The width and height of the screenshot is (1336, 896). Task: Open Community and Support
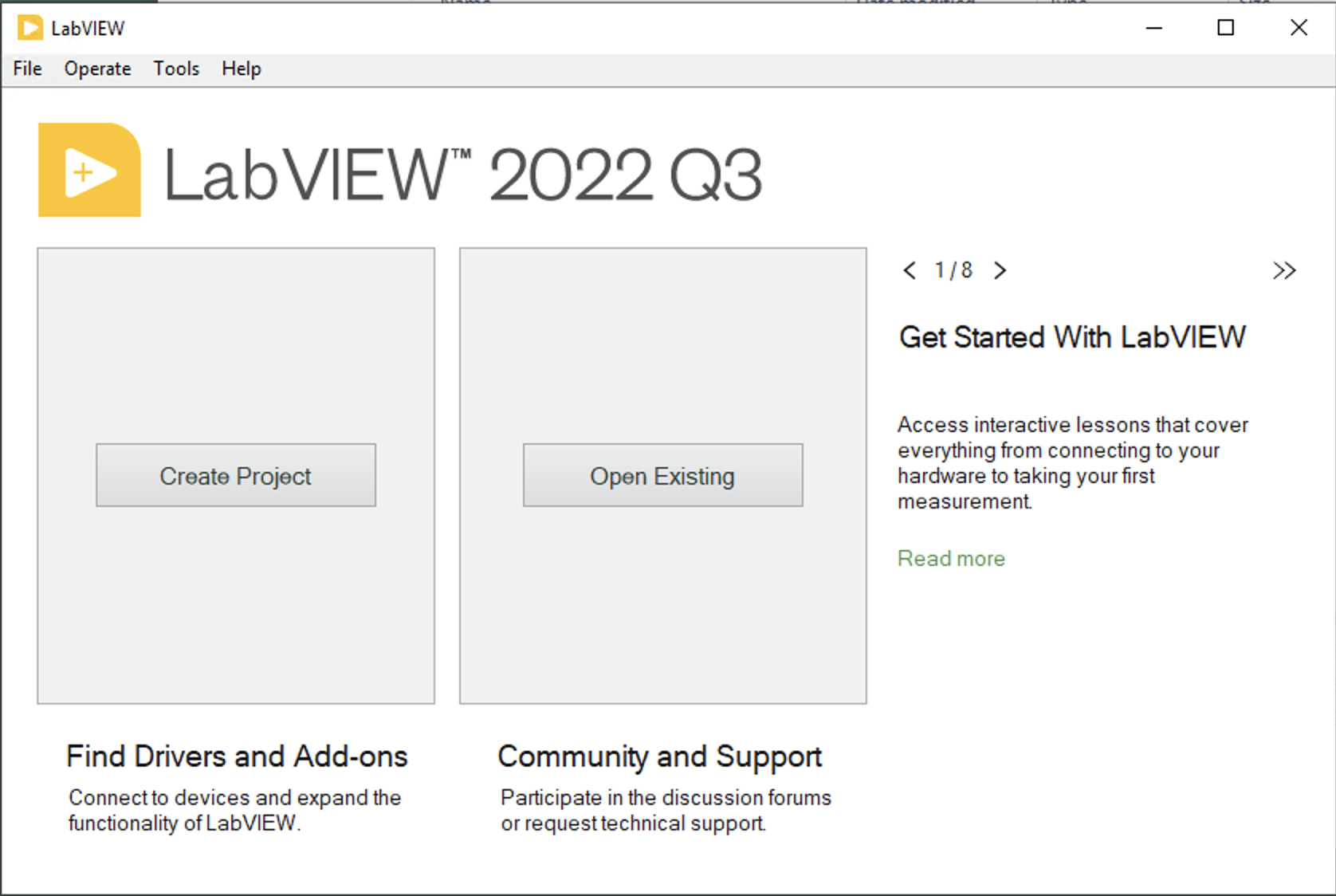click(659, 756)
